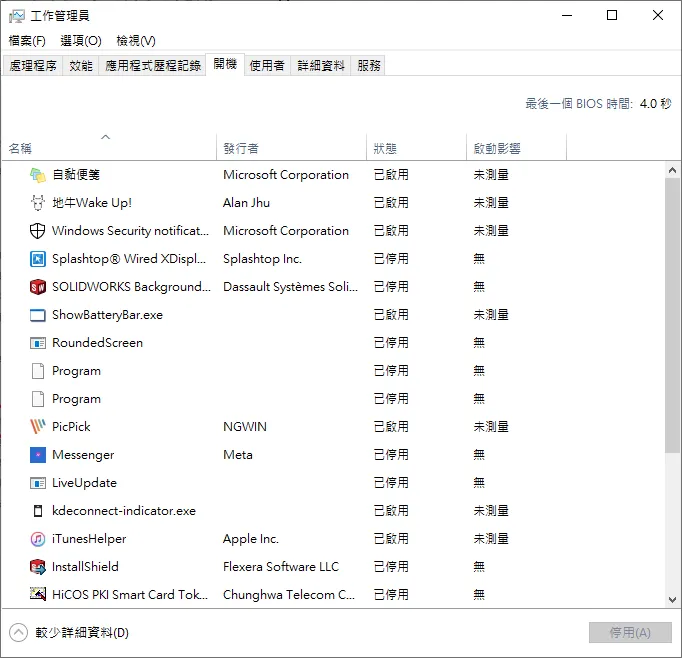
Task: Collapse view with the 較少詳細資料 arrow icon
Action: 18,633
